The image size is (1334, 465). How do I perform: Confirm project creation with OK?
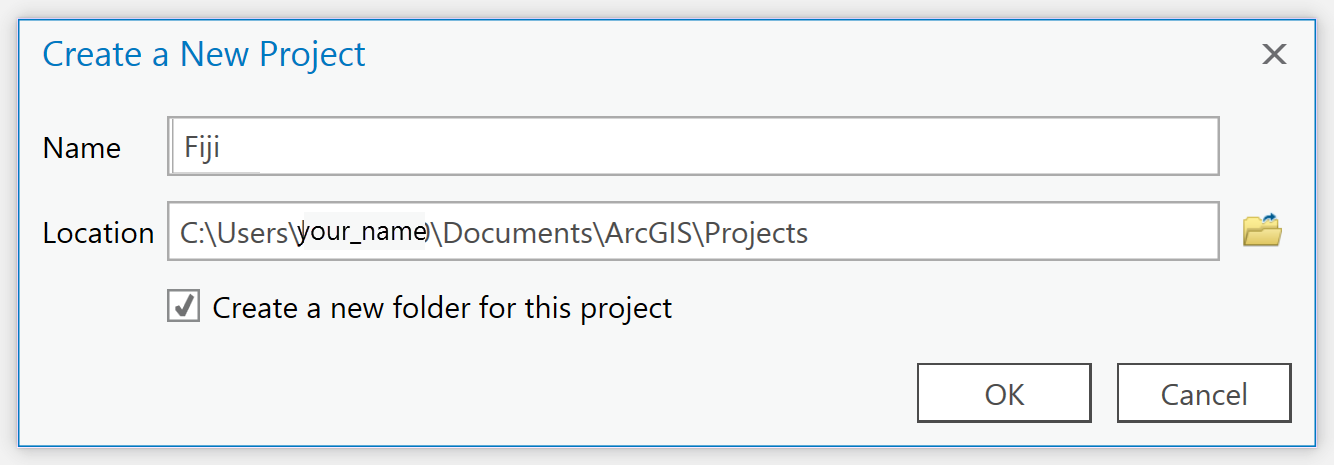coord(1003,393)
